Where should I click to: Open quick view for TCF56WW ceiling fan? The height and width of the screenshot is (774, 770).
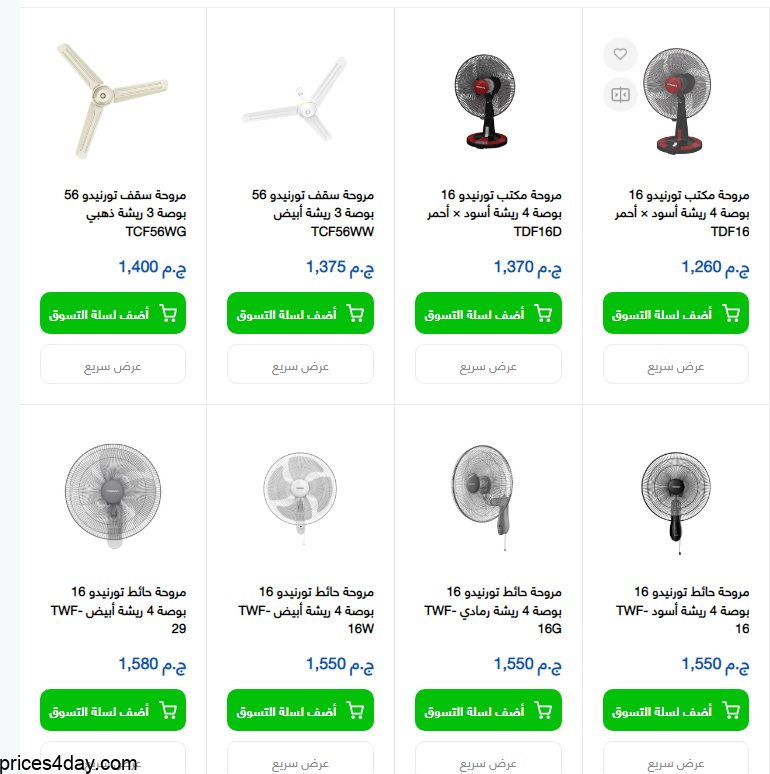pyautogui.click(x=300, y=364)
